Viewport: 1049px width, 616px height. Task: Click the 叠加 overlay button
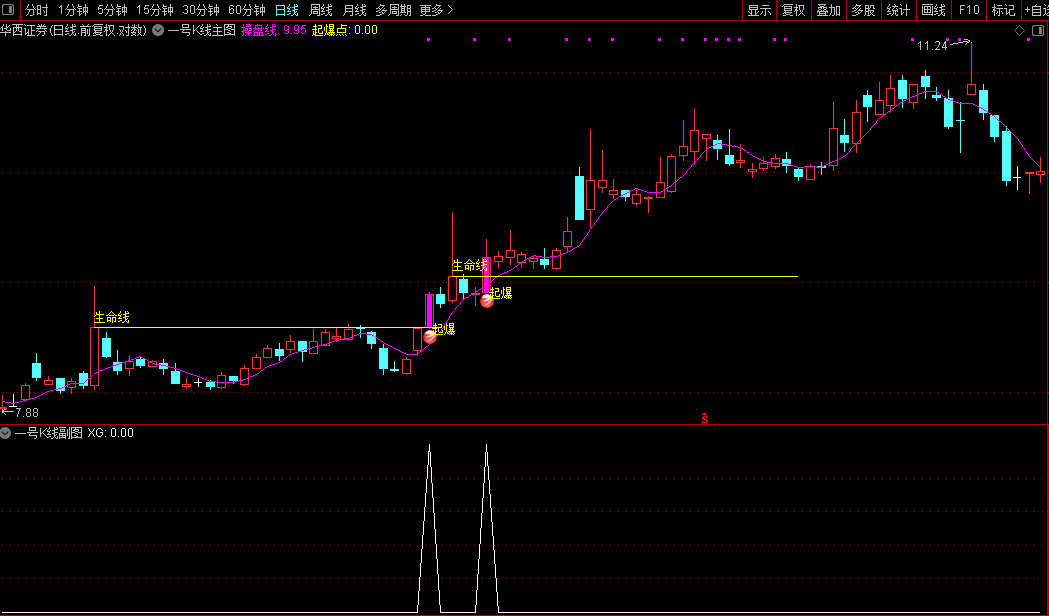click(829, 10)
